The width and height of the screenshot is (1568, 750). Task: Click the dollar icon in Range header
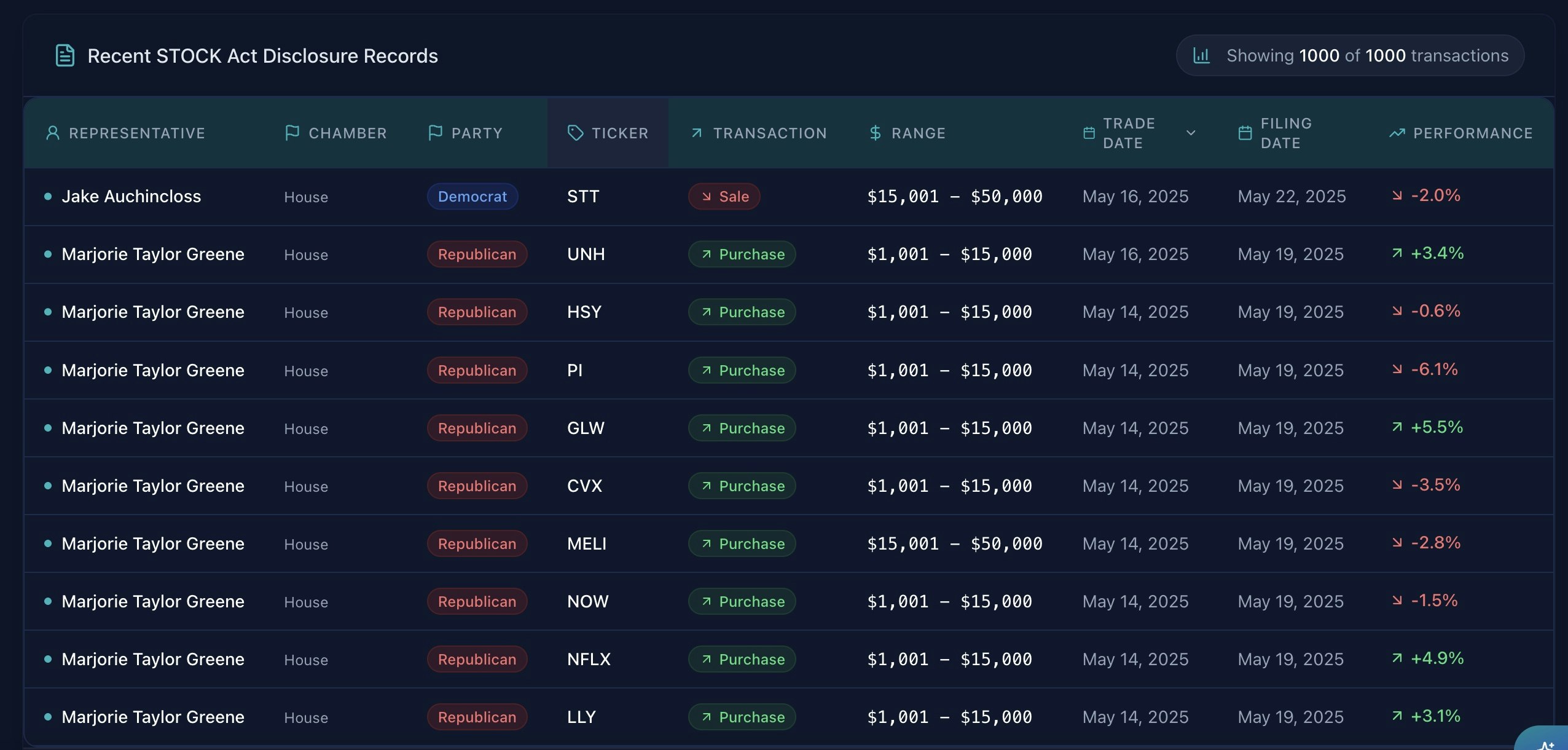[876, 133]
